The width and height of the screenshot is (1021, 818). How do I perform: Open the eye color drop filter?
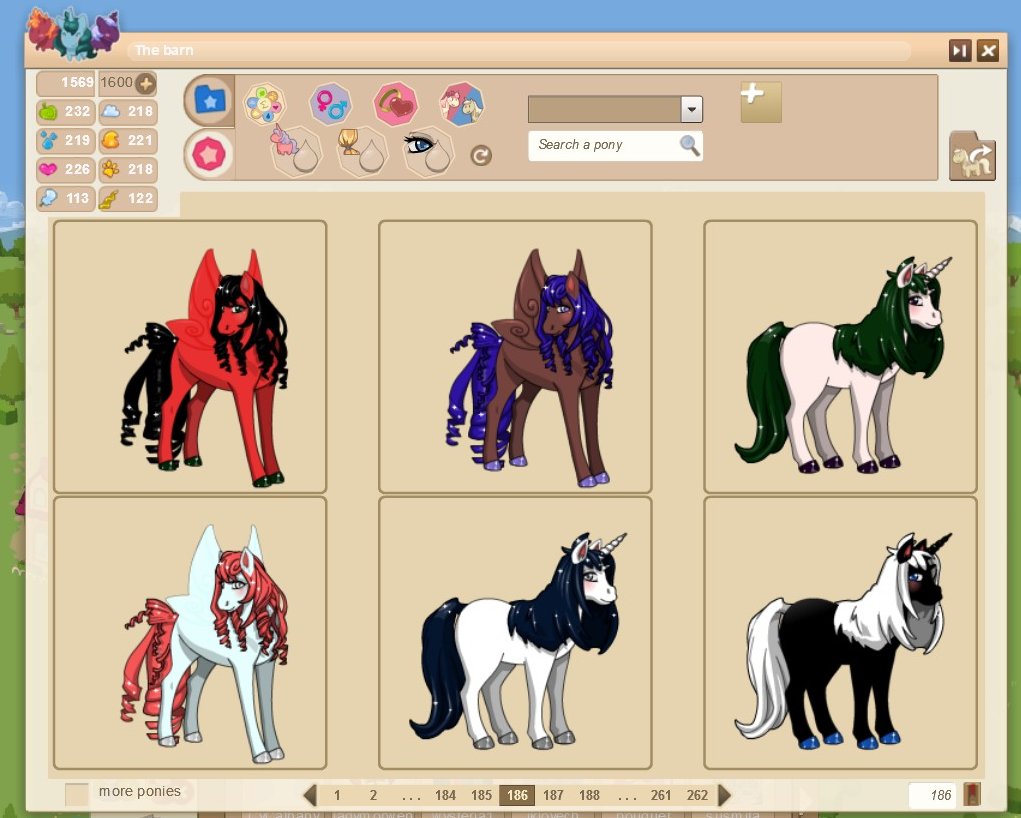(428, 152)
